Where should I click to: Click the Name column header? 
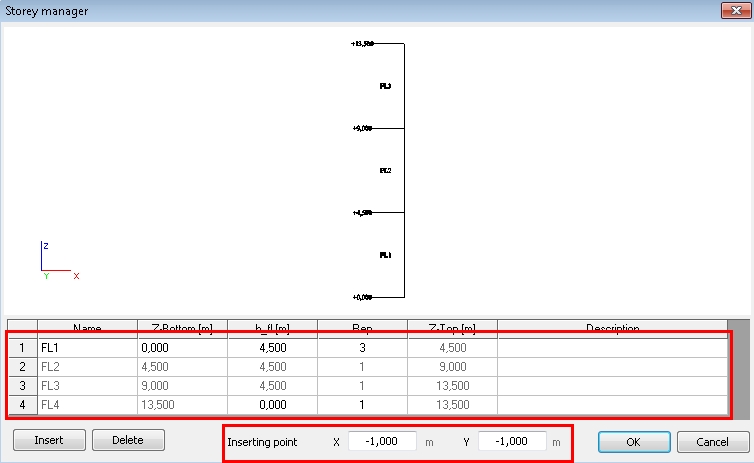point(87,328)
